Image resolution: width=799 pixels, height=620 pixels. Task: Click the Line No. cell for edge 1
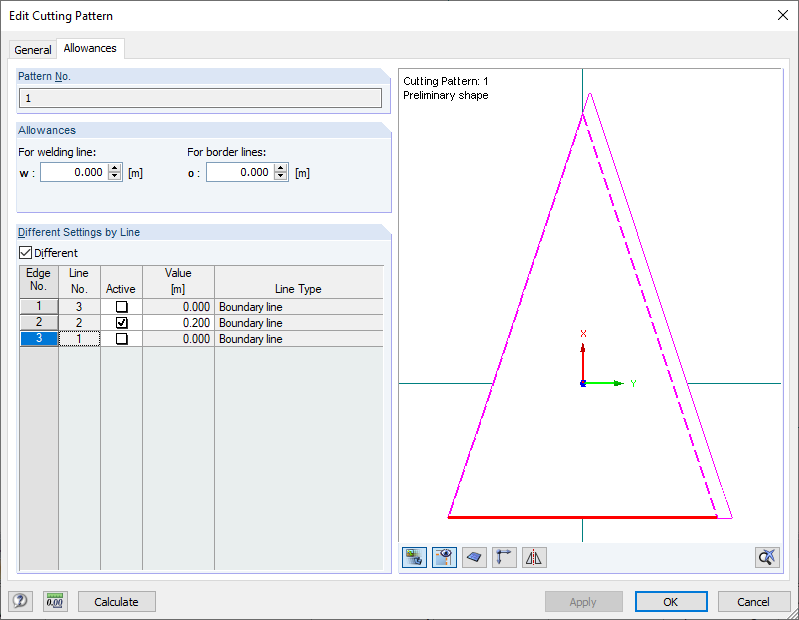[x=79, y=306]
